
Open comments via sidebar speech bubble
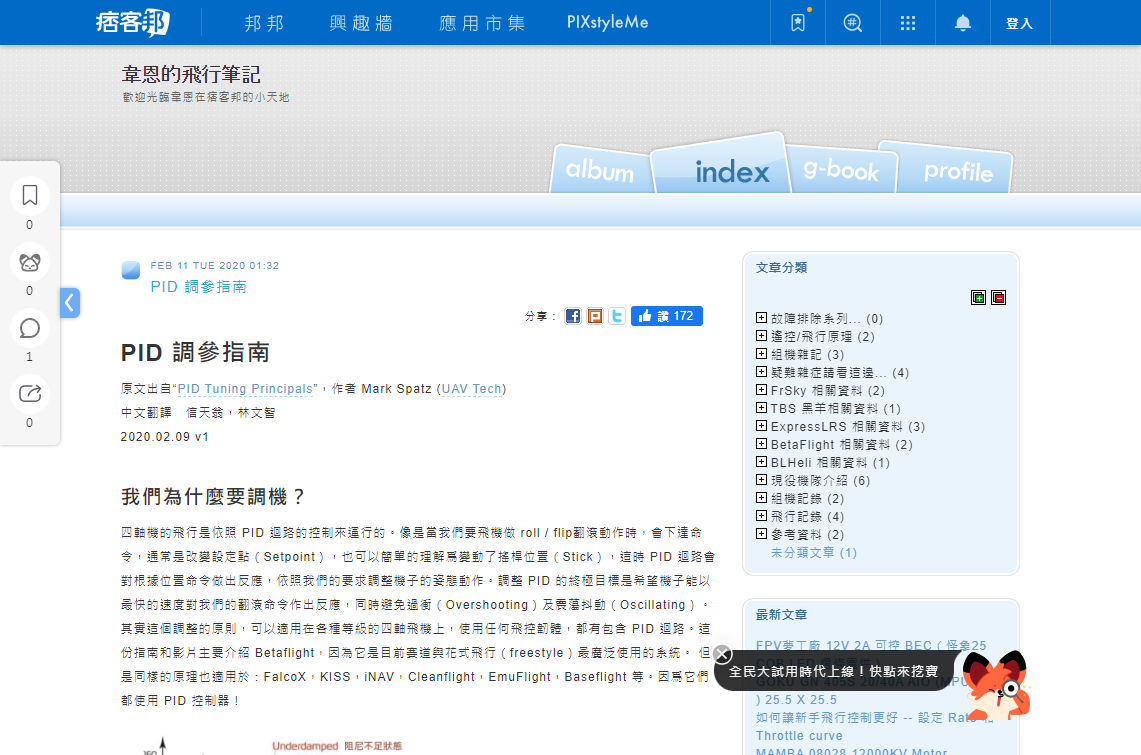coord(30,328)
